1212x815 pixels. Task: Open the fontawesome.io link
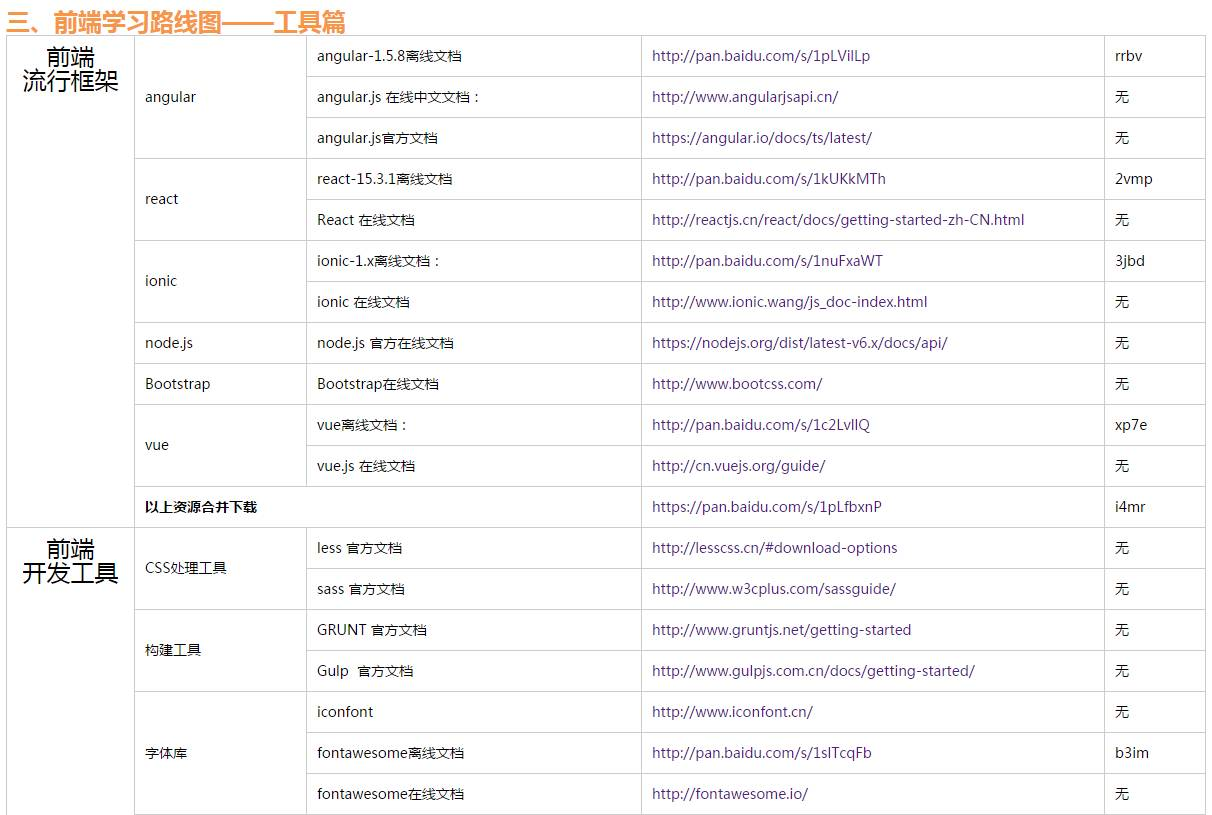point(730,794)
